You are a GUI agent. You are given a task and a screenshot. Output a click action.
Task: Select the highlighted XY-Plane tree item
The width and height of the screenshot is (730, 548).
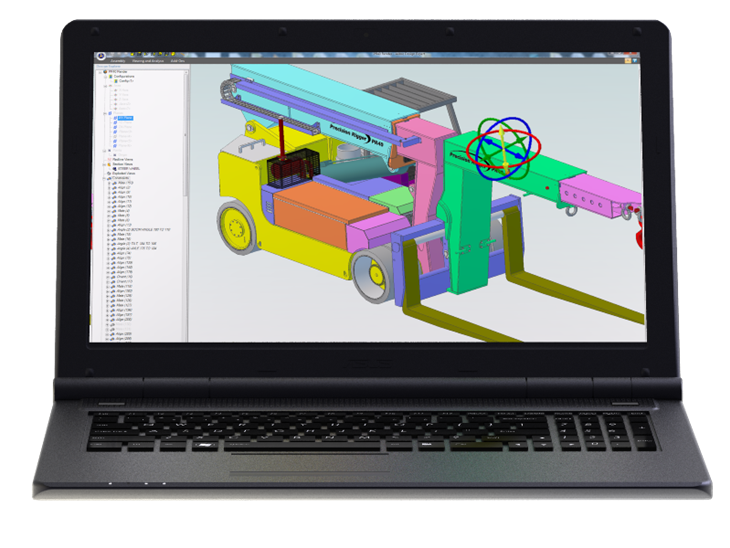(125, 117)
